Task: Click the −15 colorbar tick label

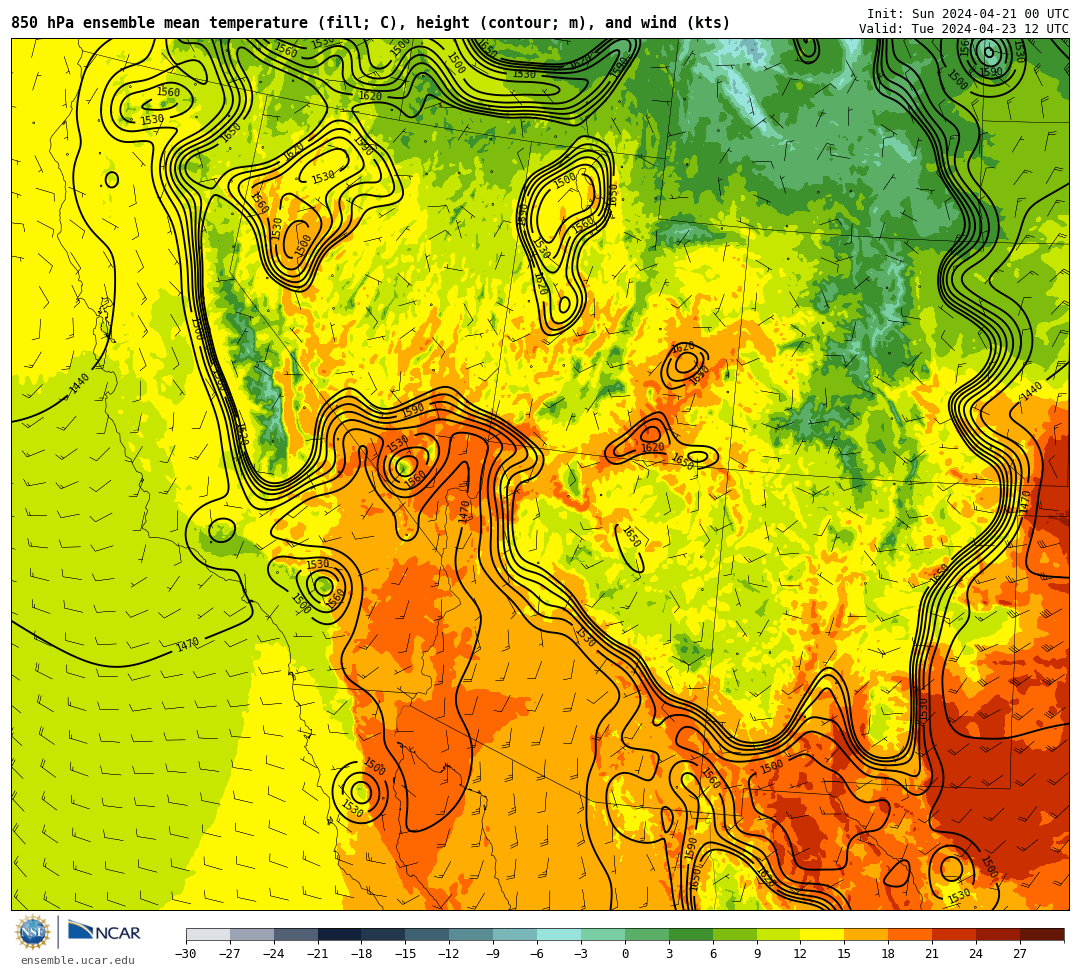Action: point(406,954)
